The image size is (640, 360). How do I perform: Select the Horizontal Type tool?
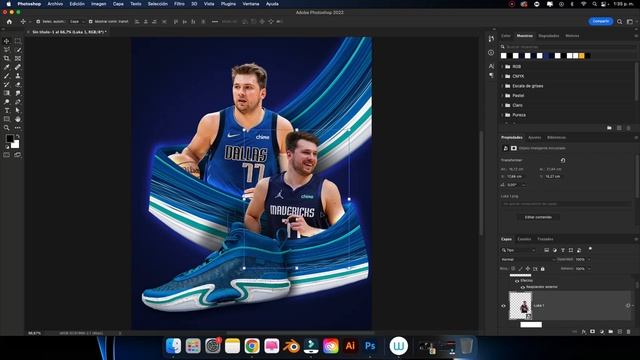tap(7, 111)
